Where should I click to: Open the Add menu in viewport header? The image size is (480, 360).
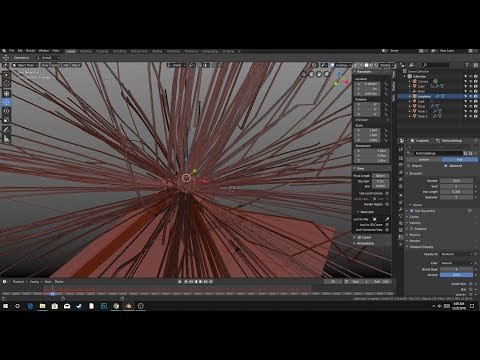(x=66, y=65)
